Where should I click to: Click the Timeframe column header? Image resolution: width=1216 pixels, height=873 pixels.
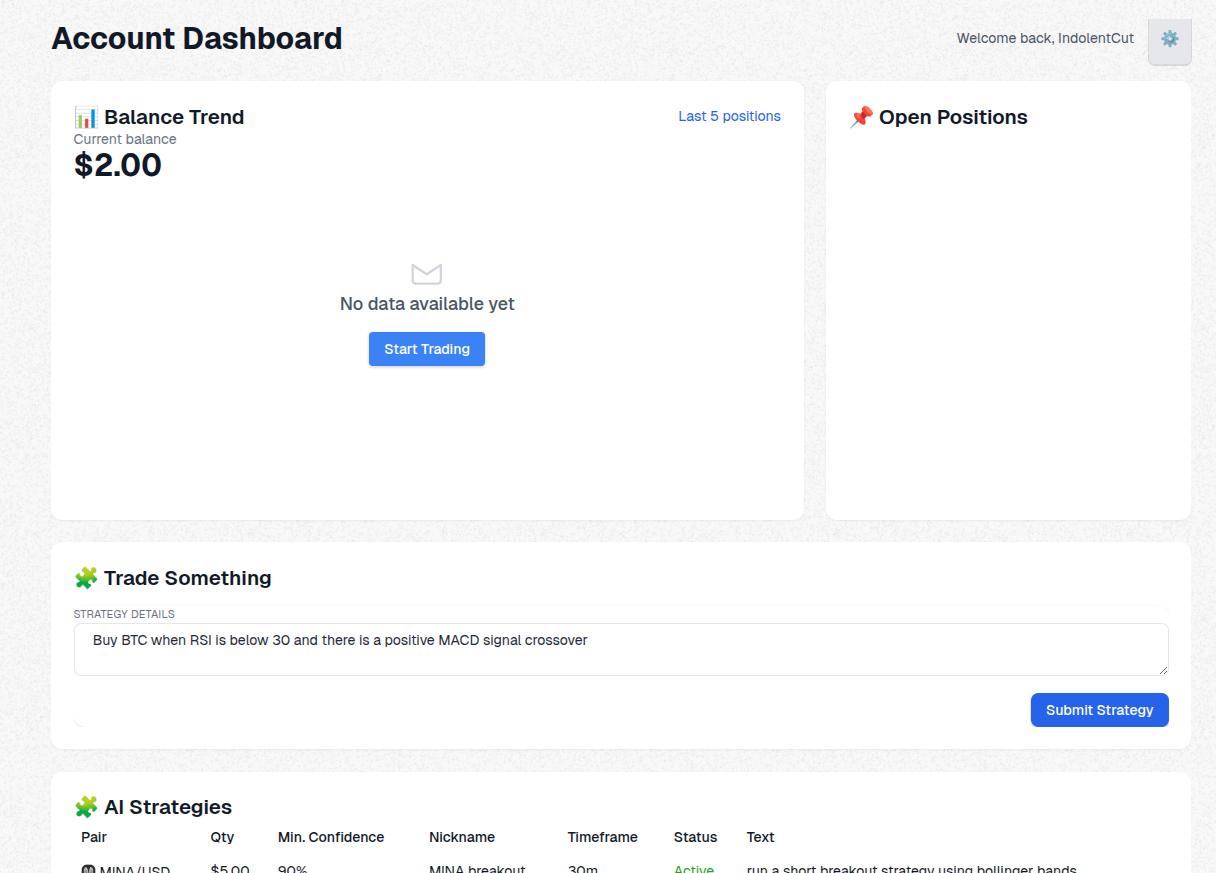[603, 837]
